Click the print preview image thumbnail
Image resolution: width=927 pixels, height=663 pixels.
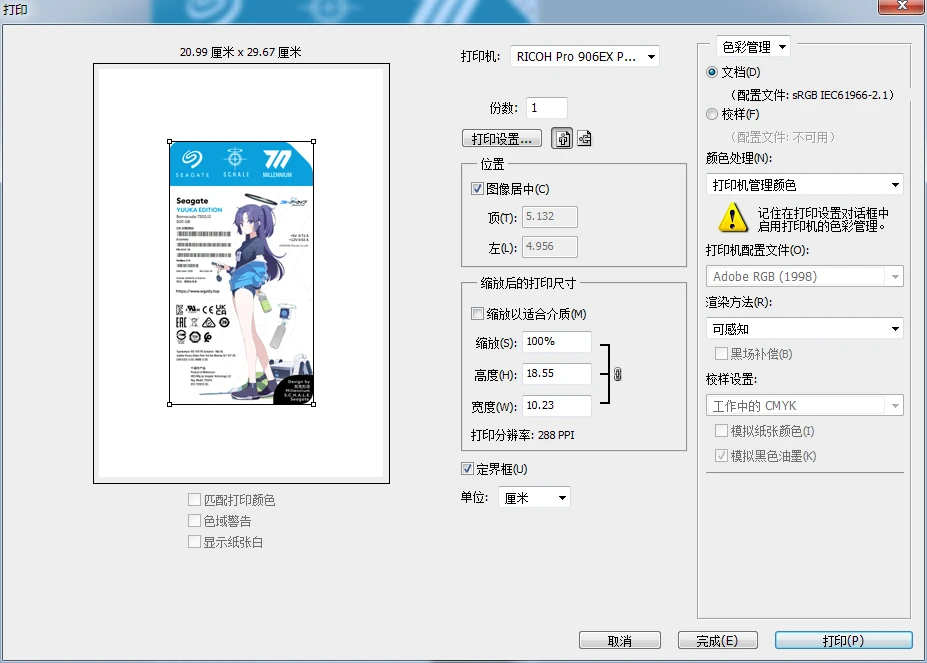click(241, 273)
